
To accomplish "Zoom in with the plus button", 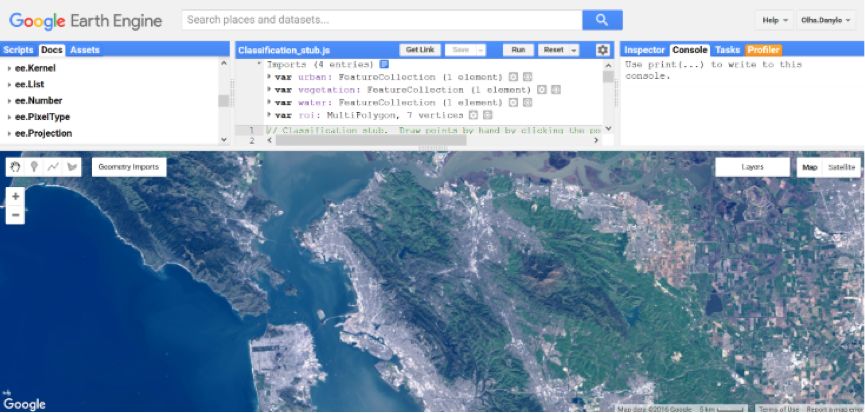I will (x=15, y=196).
